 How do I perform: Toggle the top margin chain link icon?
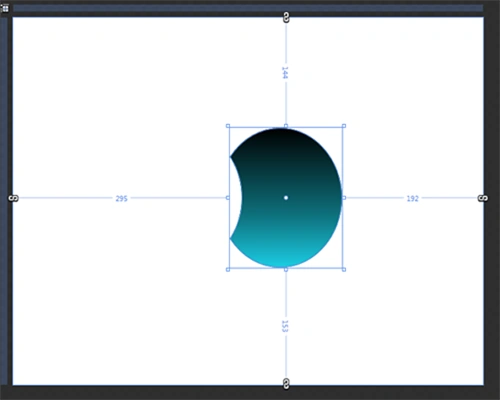coord(286,17)
